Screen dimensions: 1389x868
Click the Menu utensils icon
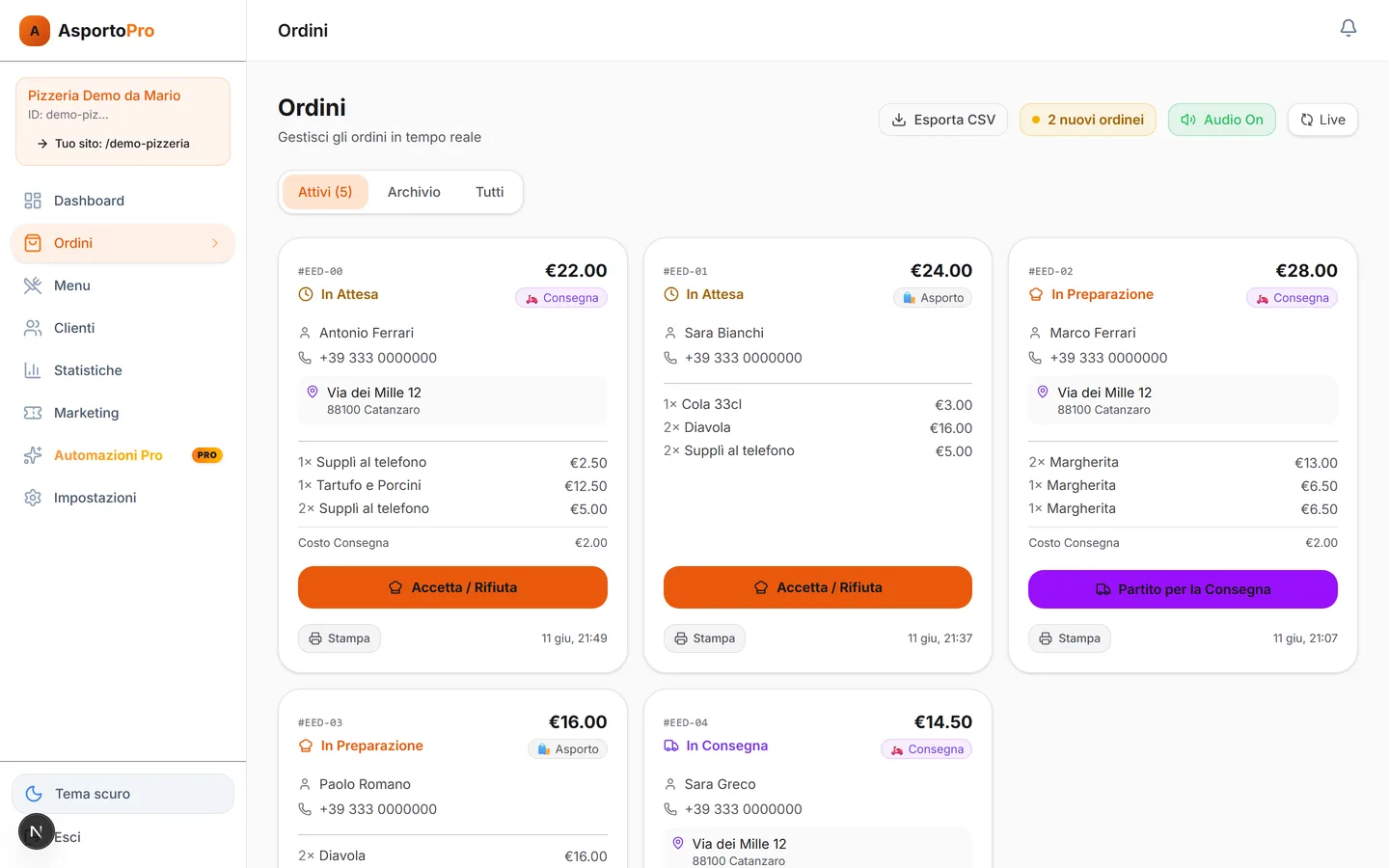coord(33,285)
